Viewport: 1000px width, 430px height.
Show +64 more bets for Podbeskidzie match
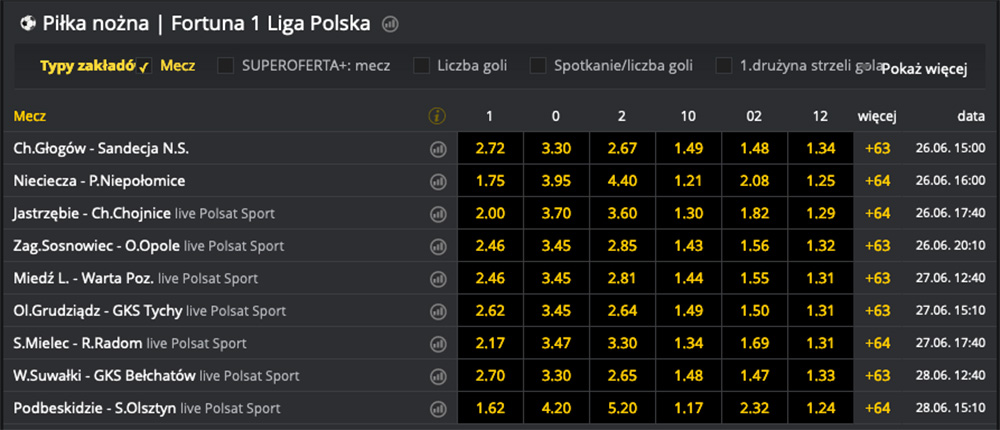(877, 409)
